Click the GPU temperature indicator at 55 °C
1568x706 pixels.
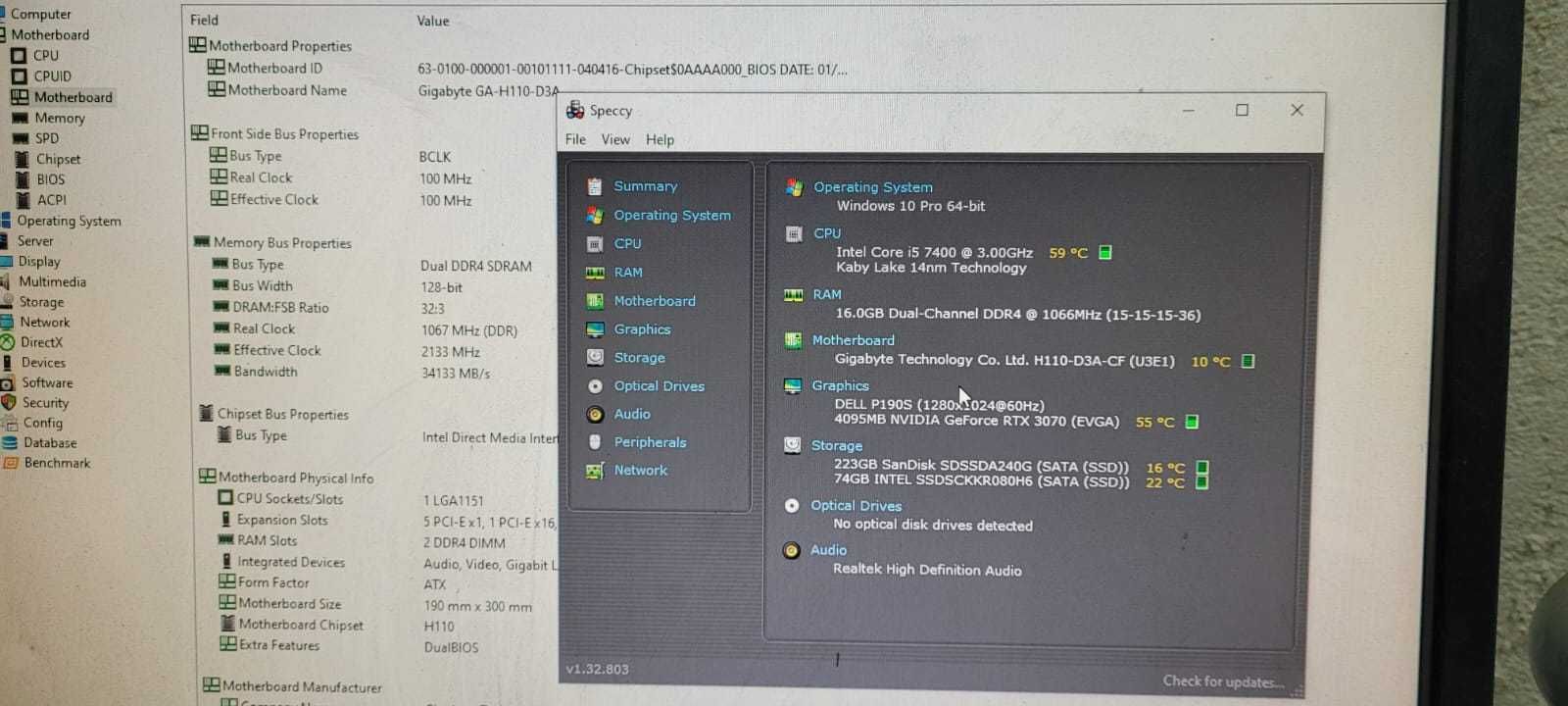click(1193, 422)
